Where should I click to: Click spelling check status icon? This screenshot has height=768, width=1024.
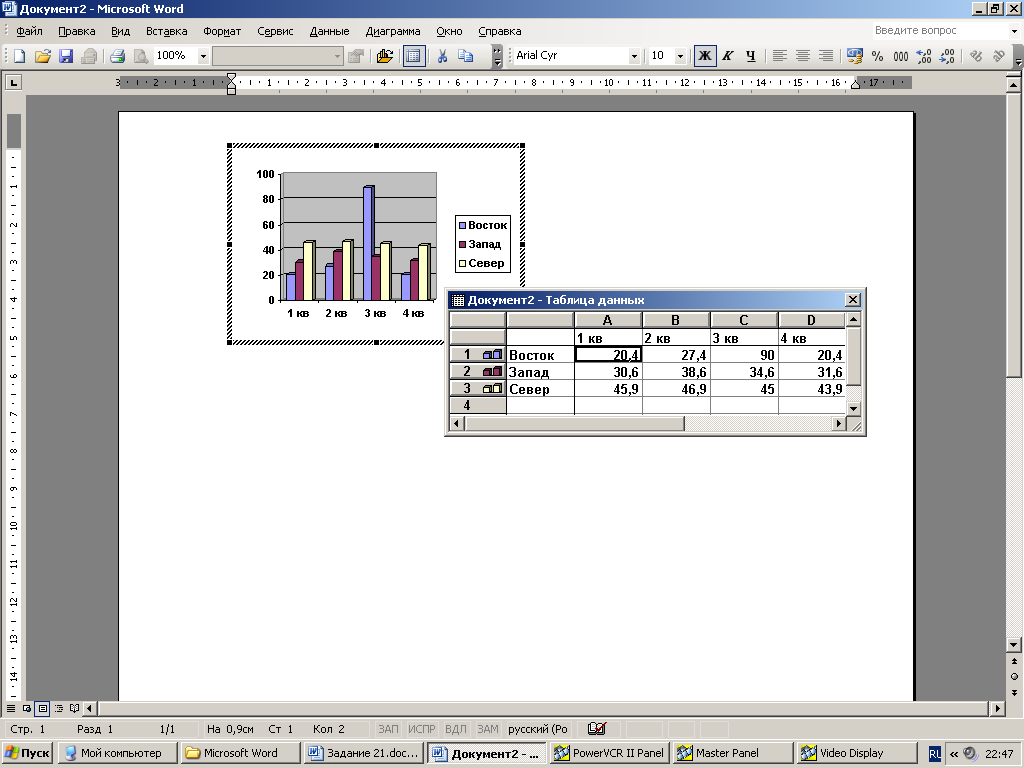[x=596, y=729]
